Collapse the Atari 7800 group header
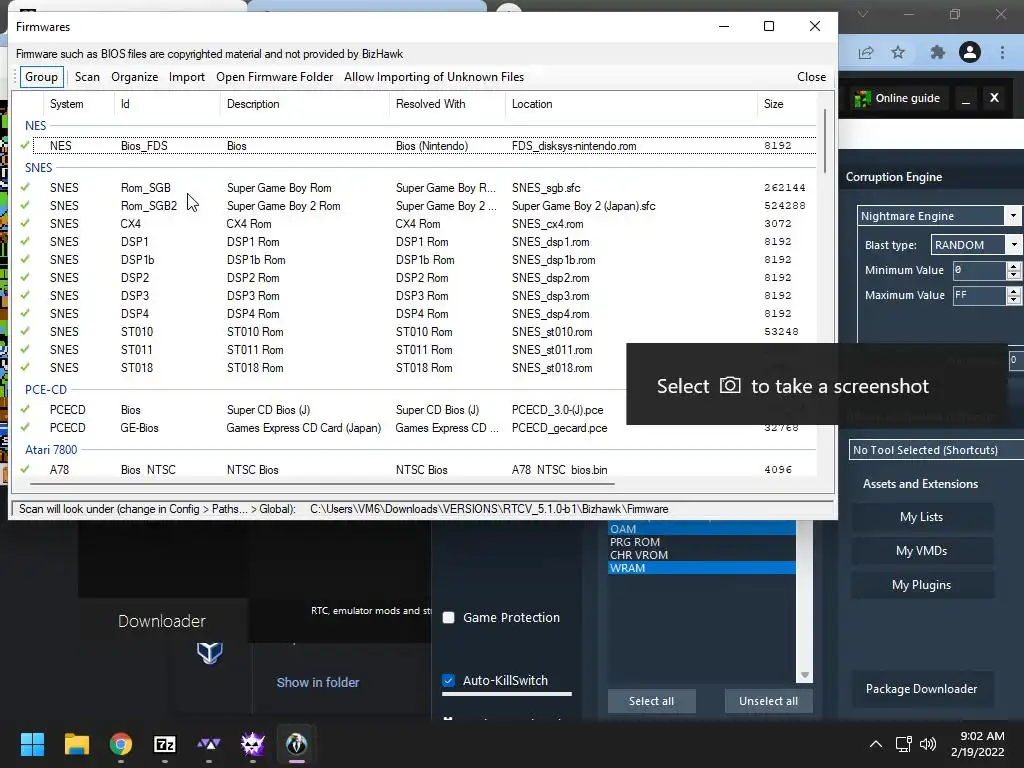This screenshot has width=1024, height=768. click(x=51, y=449)
